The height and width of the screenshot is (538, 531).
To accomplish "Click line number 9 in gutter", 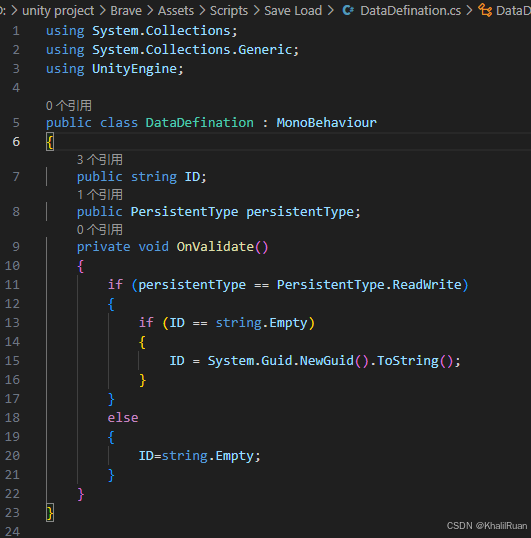I will tap(16, 247).
